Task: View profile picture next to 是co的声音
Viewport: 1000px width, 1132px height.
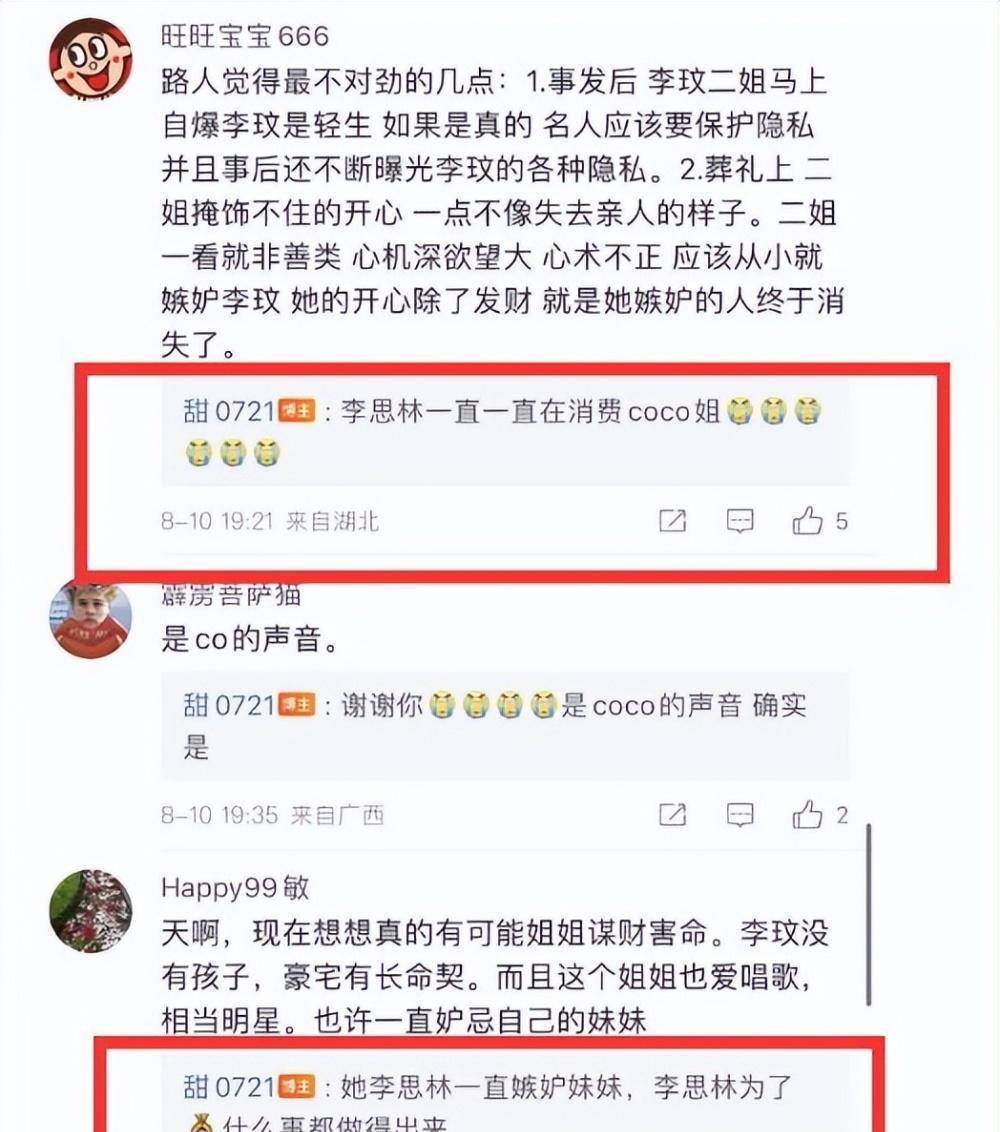Action: pos(91,618)
